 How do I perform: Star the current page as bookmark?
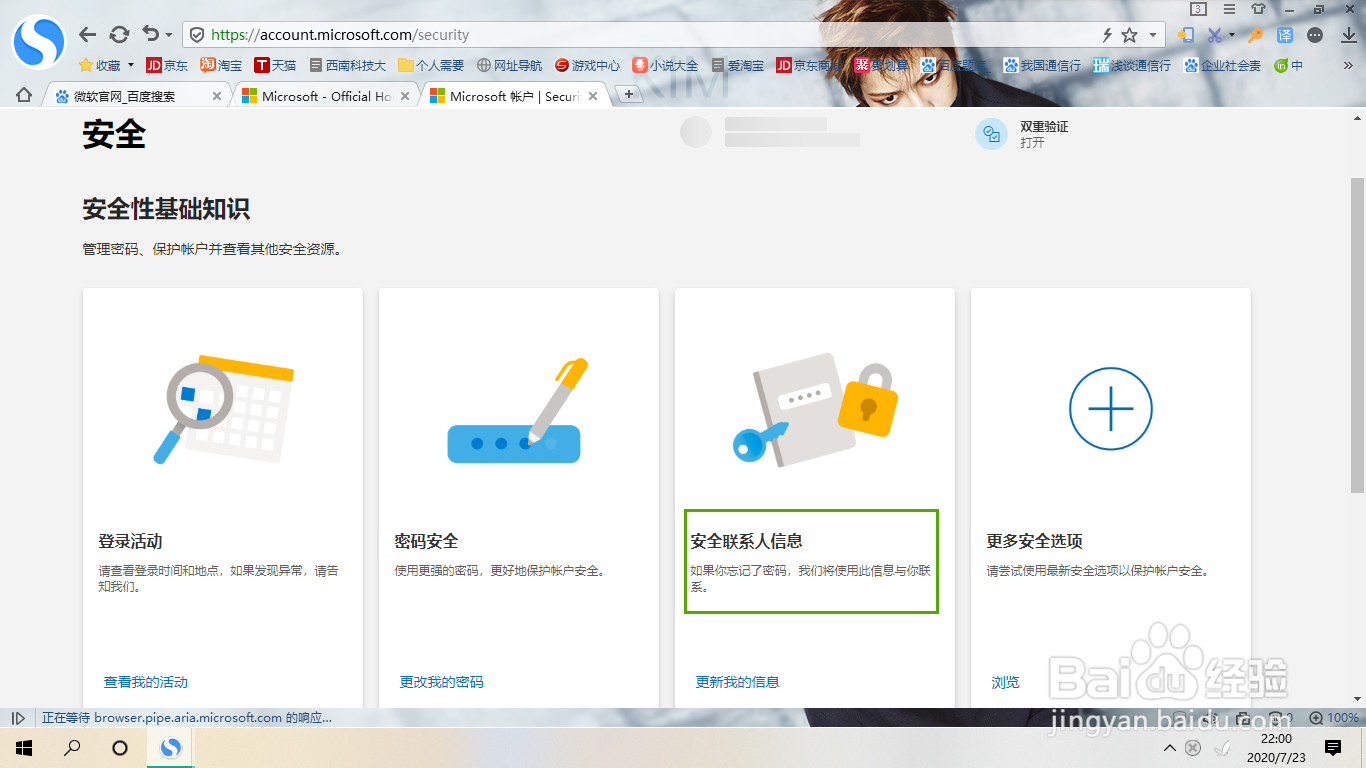click(1130, 35)
